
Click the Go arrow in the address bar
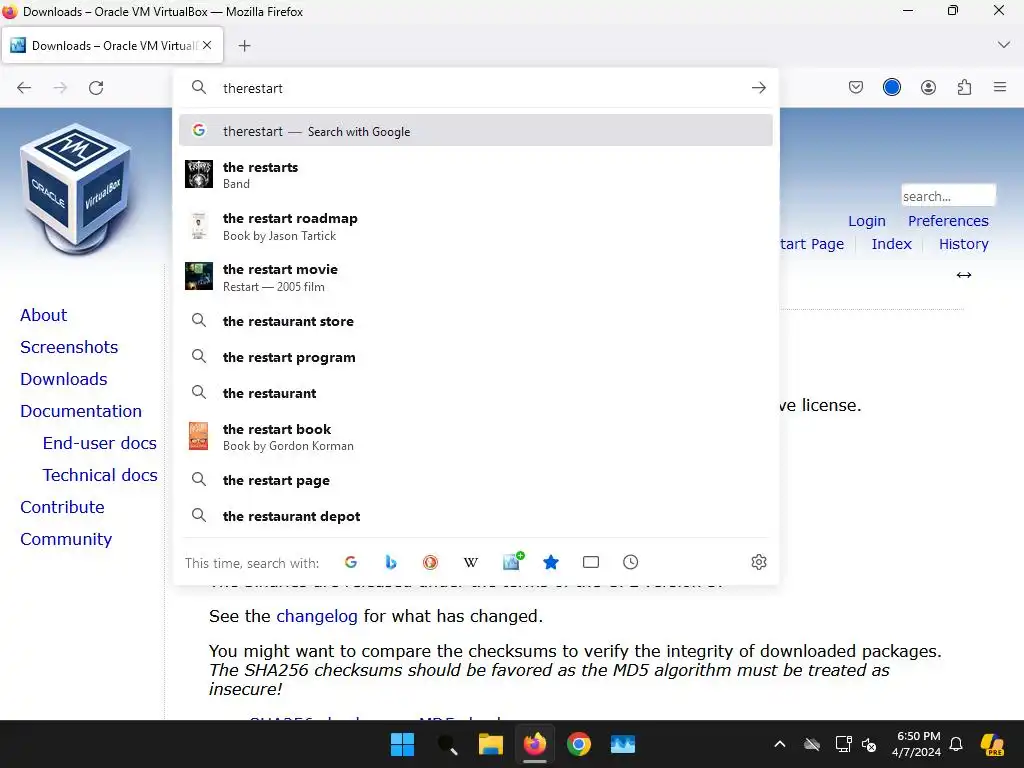(758, 88)
